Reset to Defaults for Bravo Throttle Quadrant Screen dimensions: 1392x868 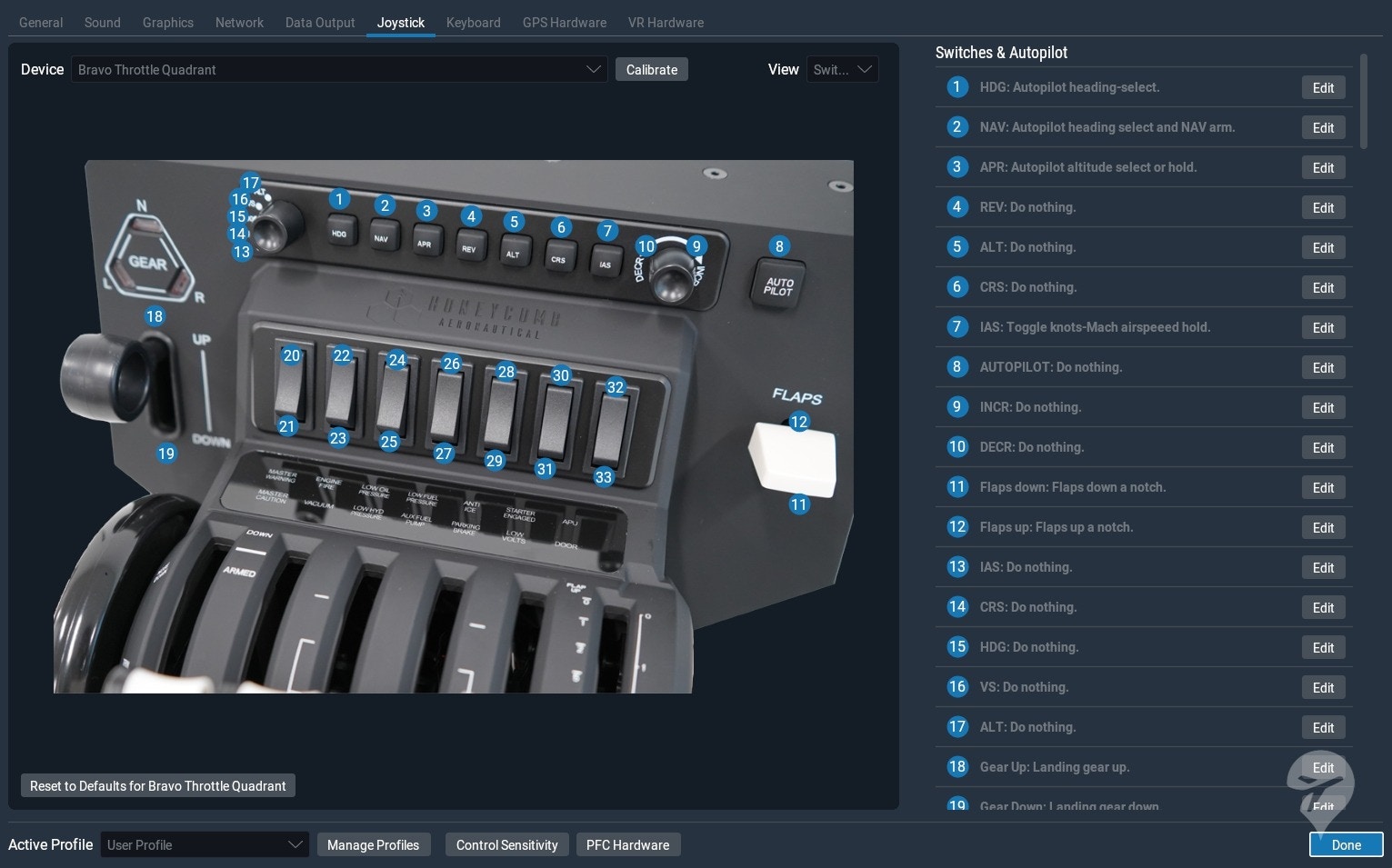click(x=158, y=786)
